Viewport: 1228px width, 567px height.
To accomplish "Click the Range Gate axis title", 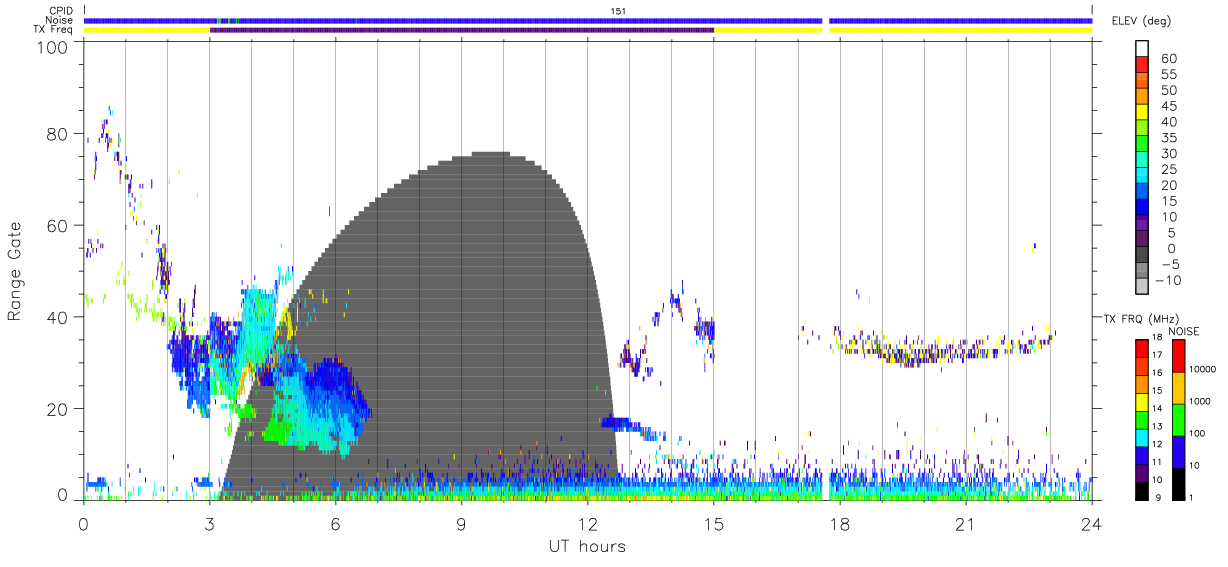I will [x=16, y=272].
